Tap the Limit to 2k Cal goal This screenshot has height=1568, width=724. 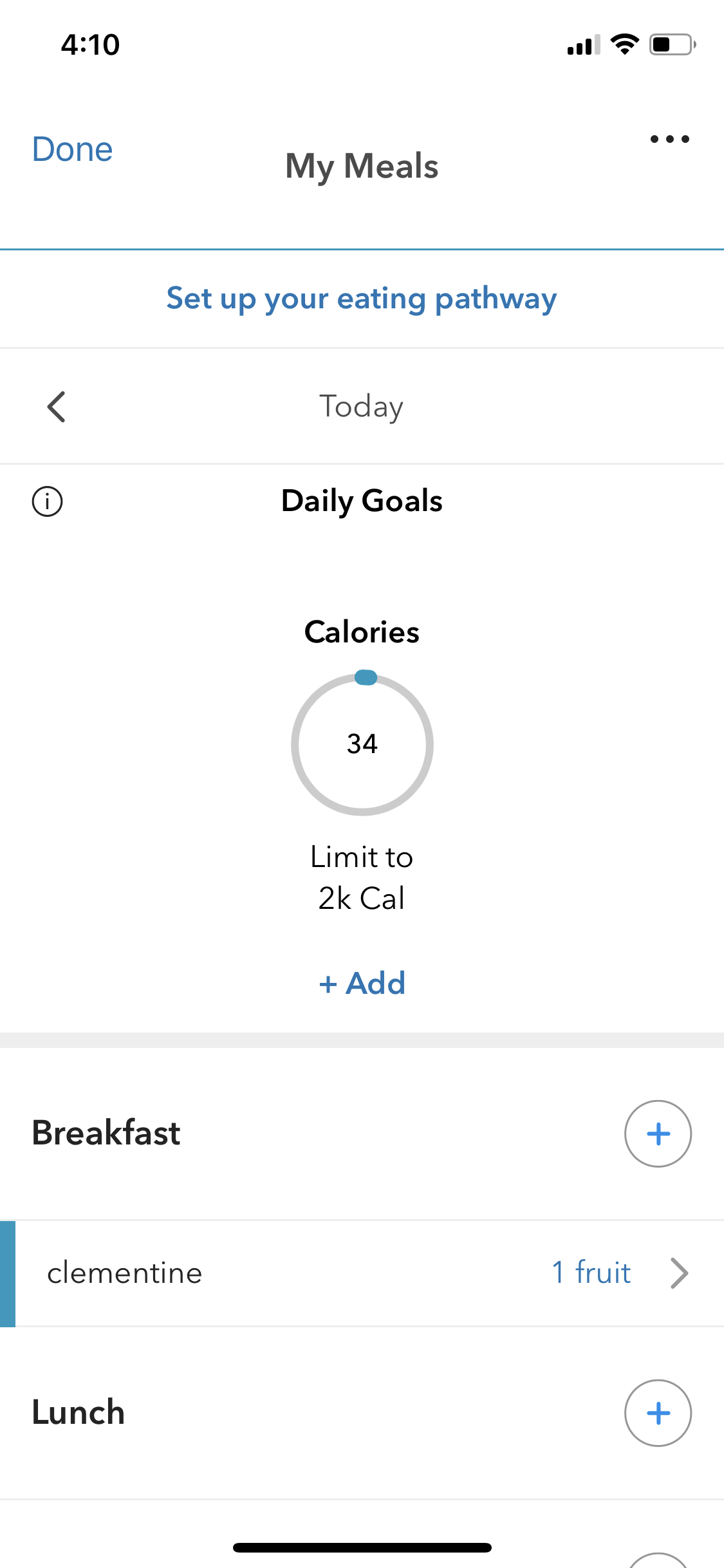click(x=362, y=877)
